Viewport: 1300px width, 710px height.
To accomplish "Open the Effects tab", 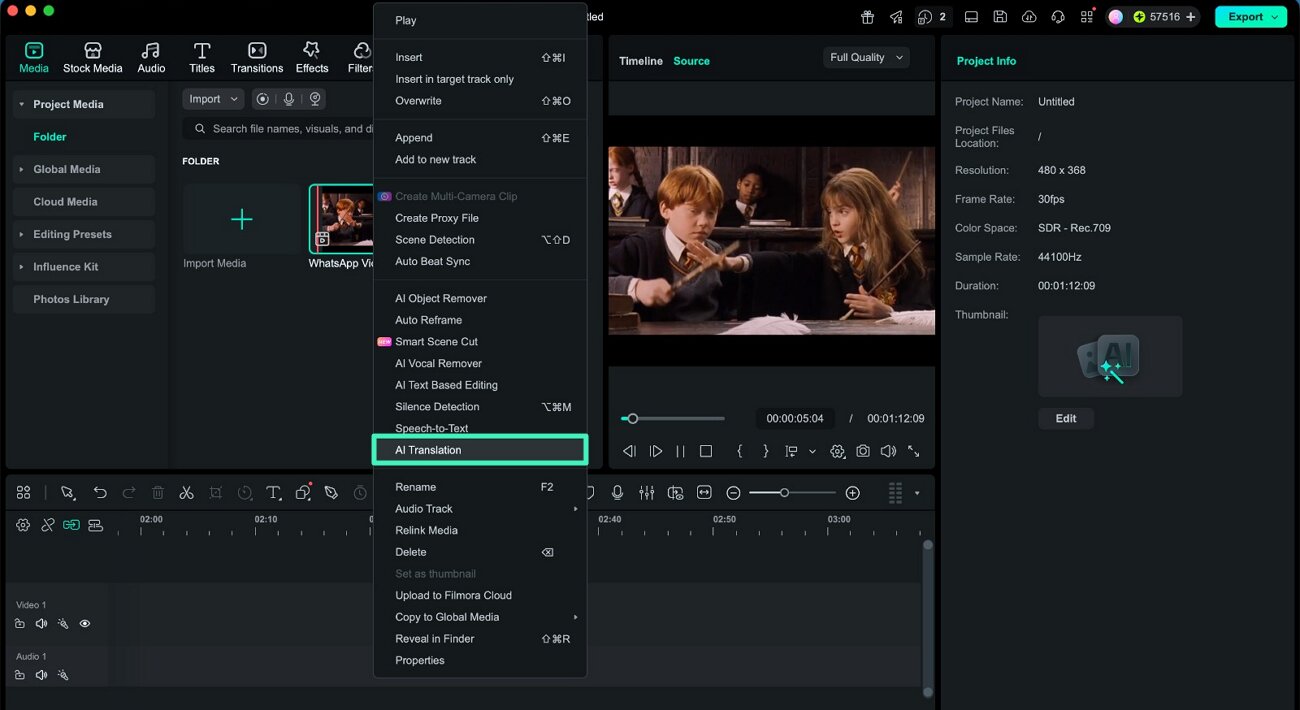I will click(312, 57).
